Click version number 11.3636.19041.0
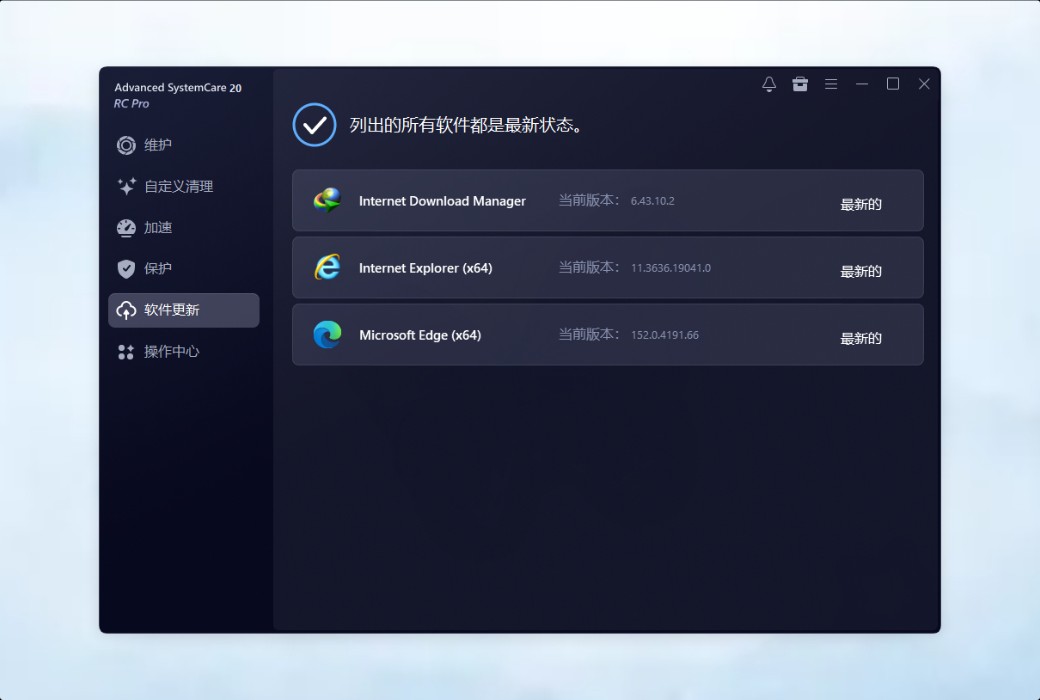The width and height of the screenshot is (1040, 700). pyautogui.click(x=671, y=268)
